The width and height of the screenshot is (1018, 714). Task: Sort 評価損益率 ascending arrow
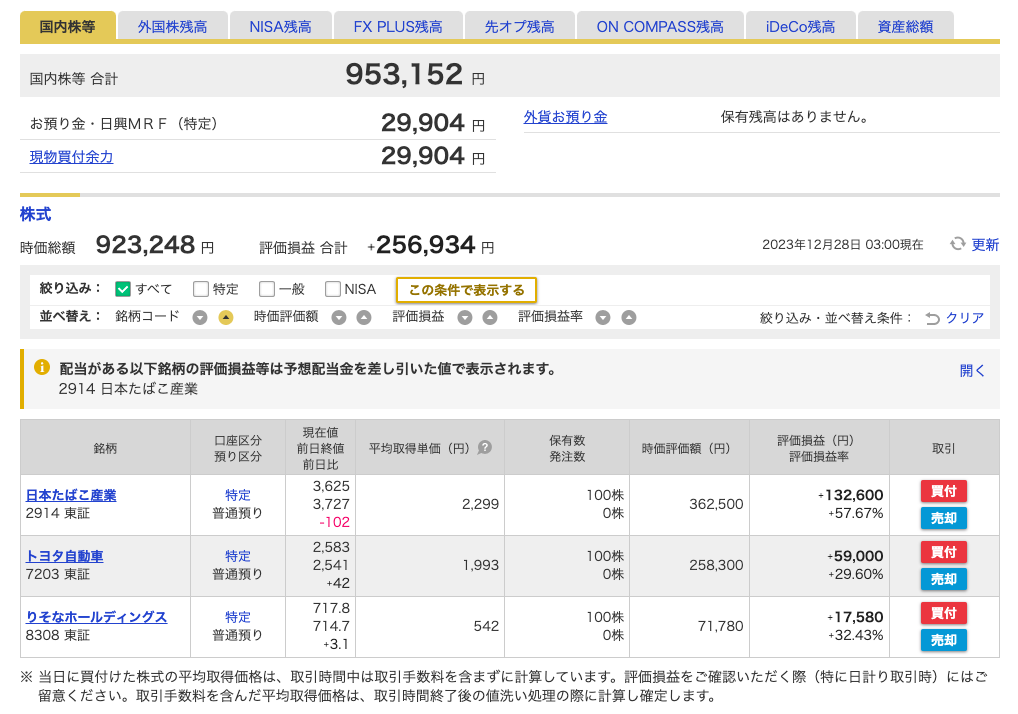(x=628, y=317)
